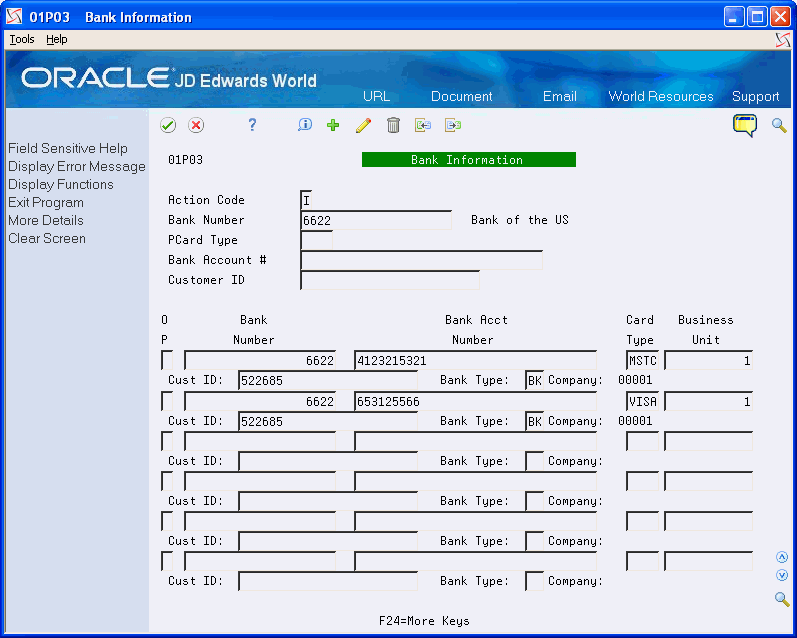
Task: Open World Resources link
Action: tap(661, 96)
